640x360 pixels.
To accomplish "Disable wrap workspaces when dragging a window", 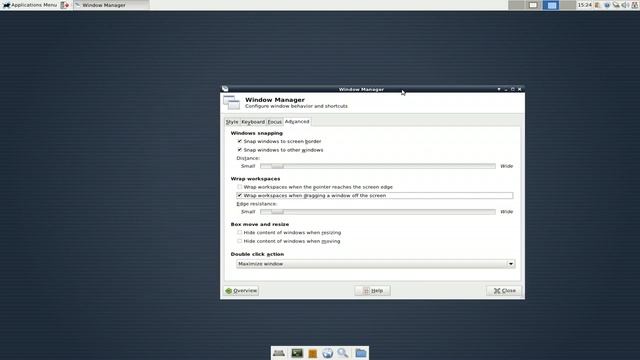I will tap(240, 196).
